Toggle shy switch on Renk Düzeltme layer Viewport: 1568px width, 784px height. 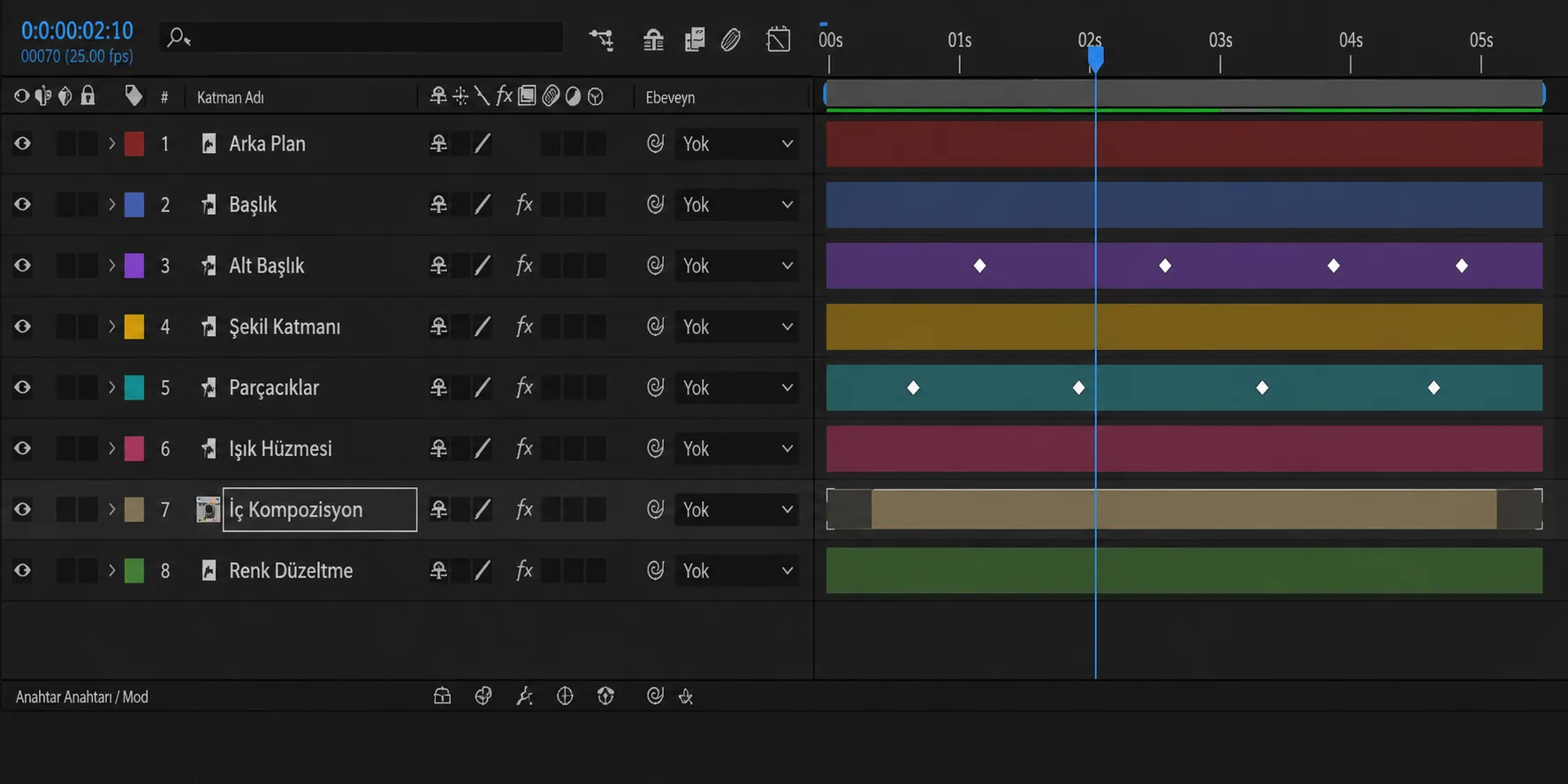coord(438,570)
